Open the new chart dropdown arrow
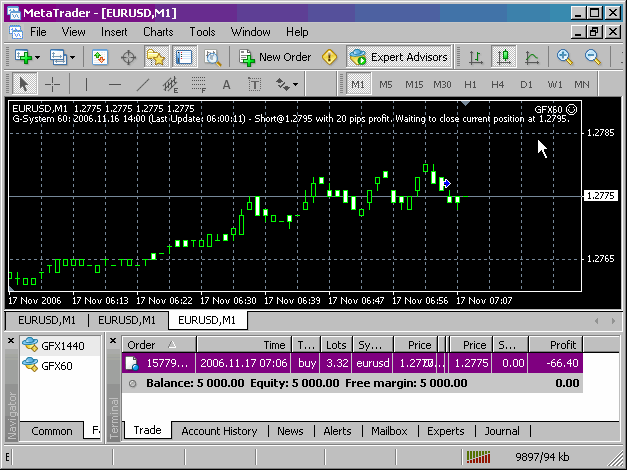The width and height of the screenshot is (627, 470). 37,57
